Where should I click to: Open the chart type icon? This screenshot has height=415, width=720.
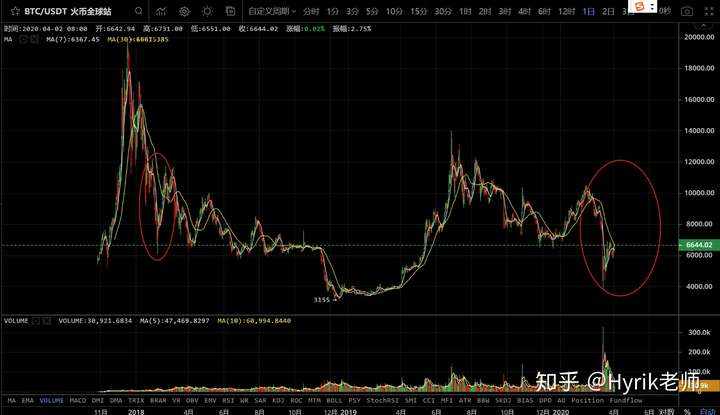[161, 11]
